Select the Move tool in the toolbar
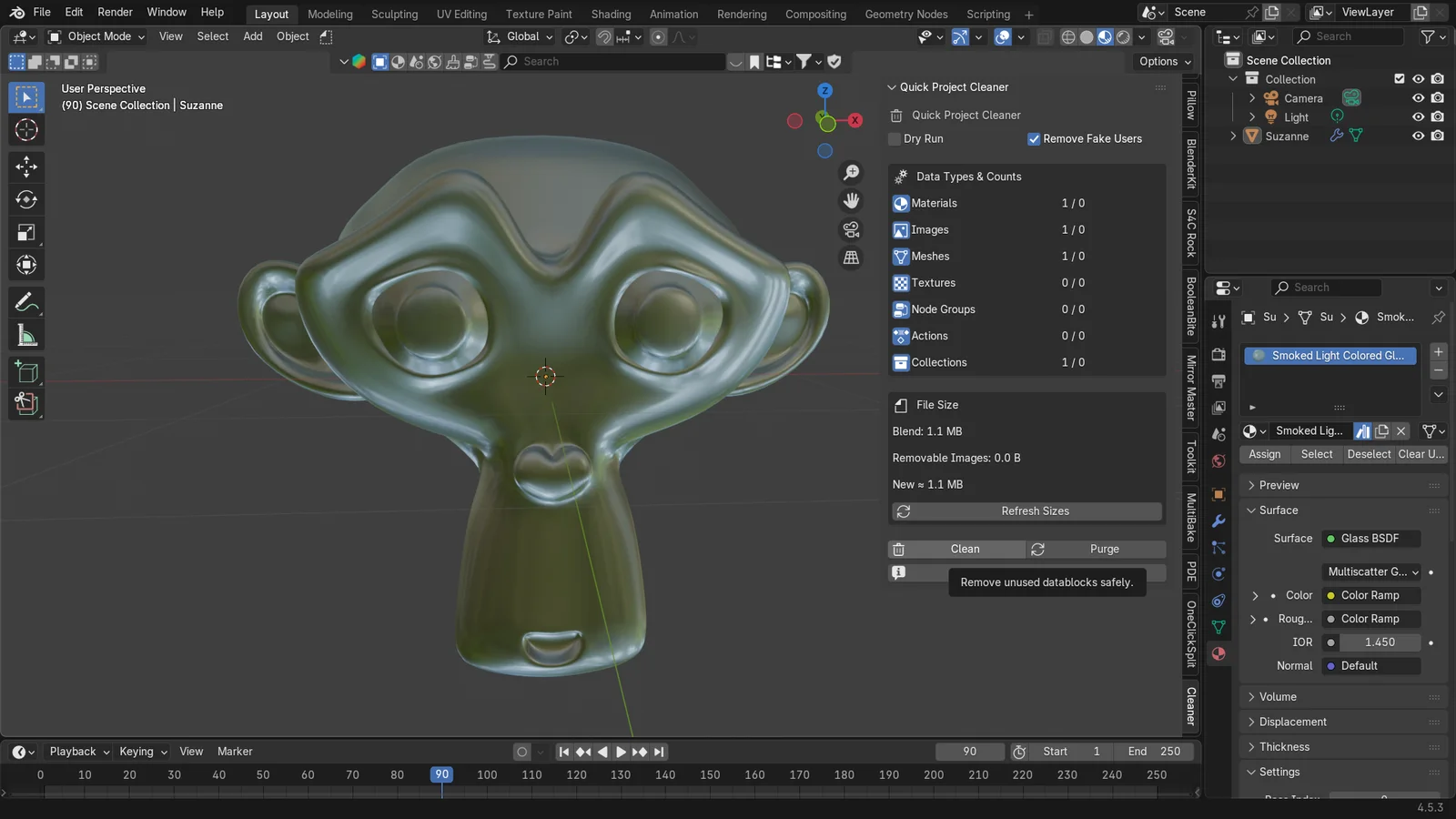Screen dimensions: 1456x819 pyautogui.click(x=26, y=167)
